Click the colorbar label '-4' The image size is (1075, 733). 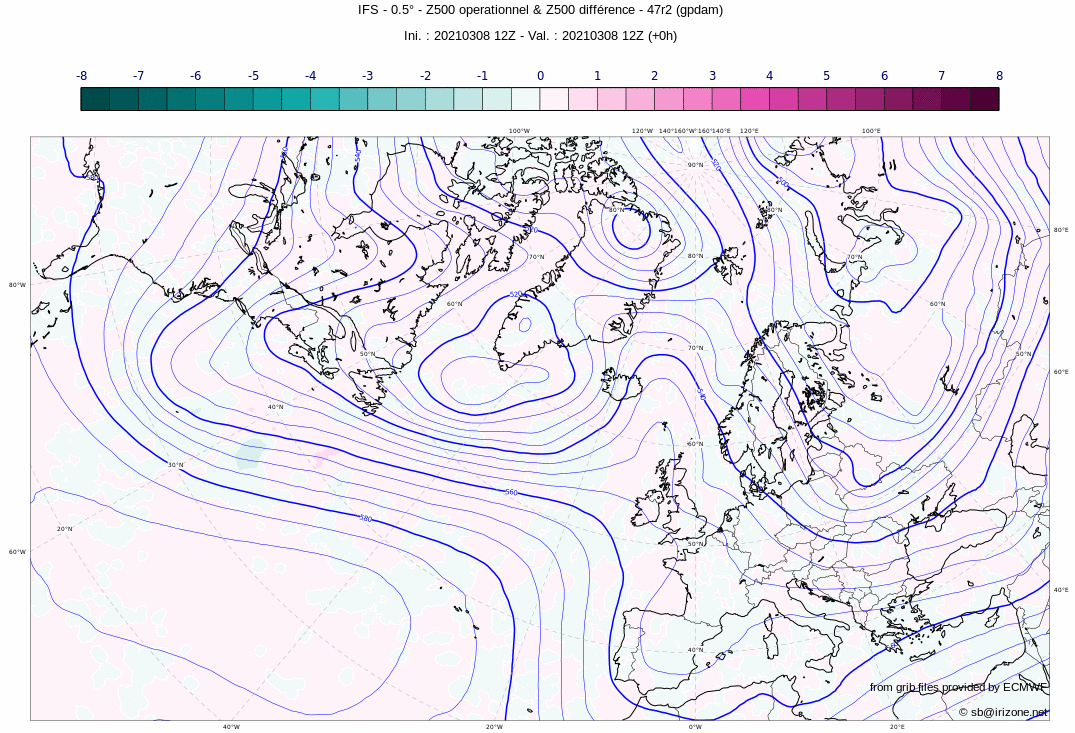pyautogui.click(x=311, y=76)
